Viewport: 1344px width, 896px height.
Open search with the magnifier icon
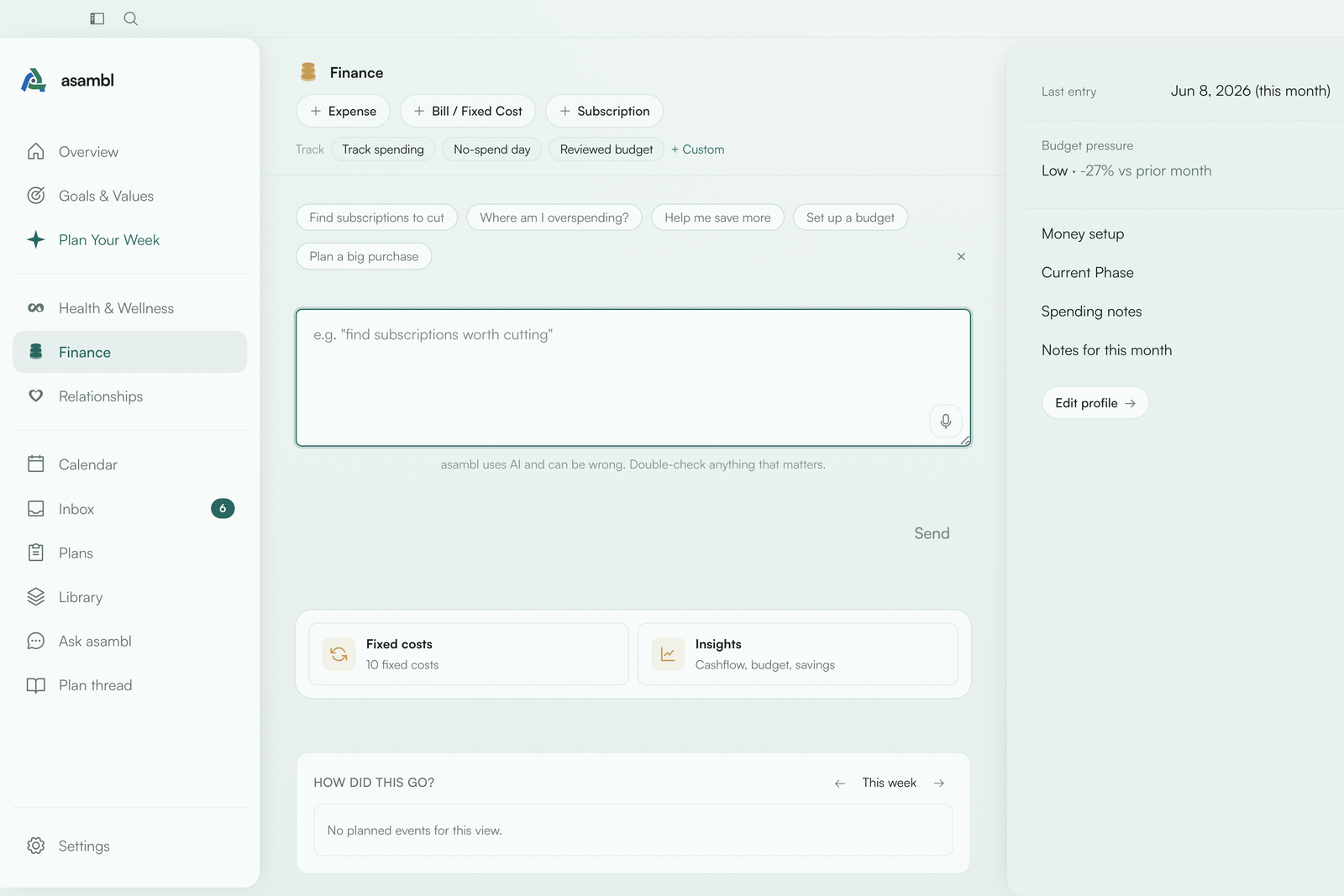[x=131, y=18]
